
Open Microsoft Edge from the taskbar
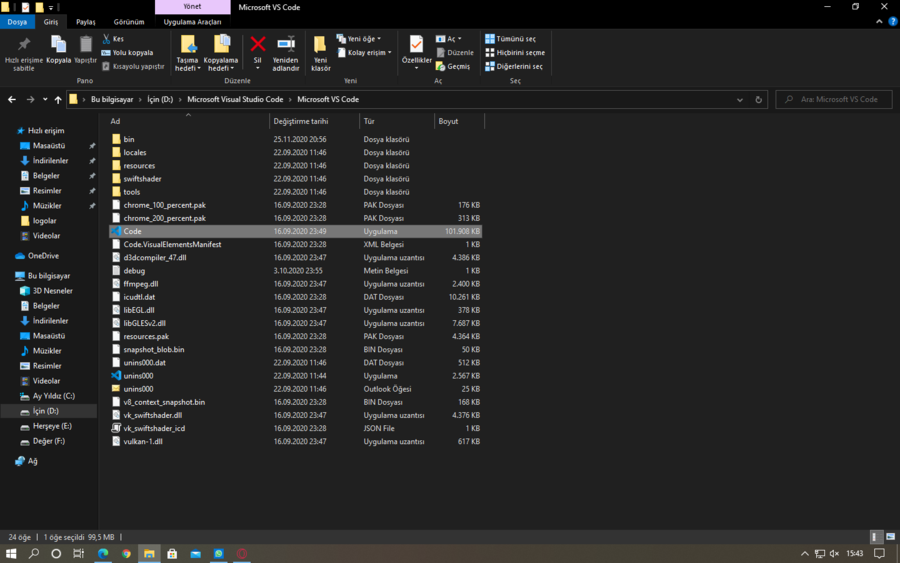click(103, 553)
